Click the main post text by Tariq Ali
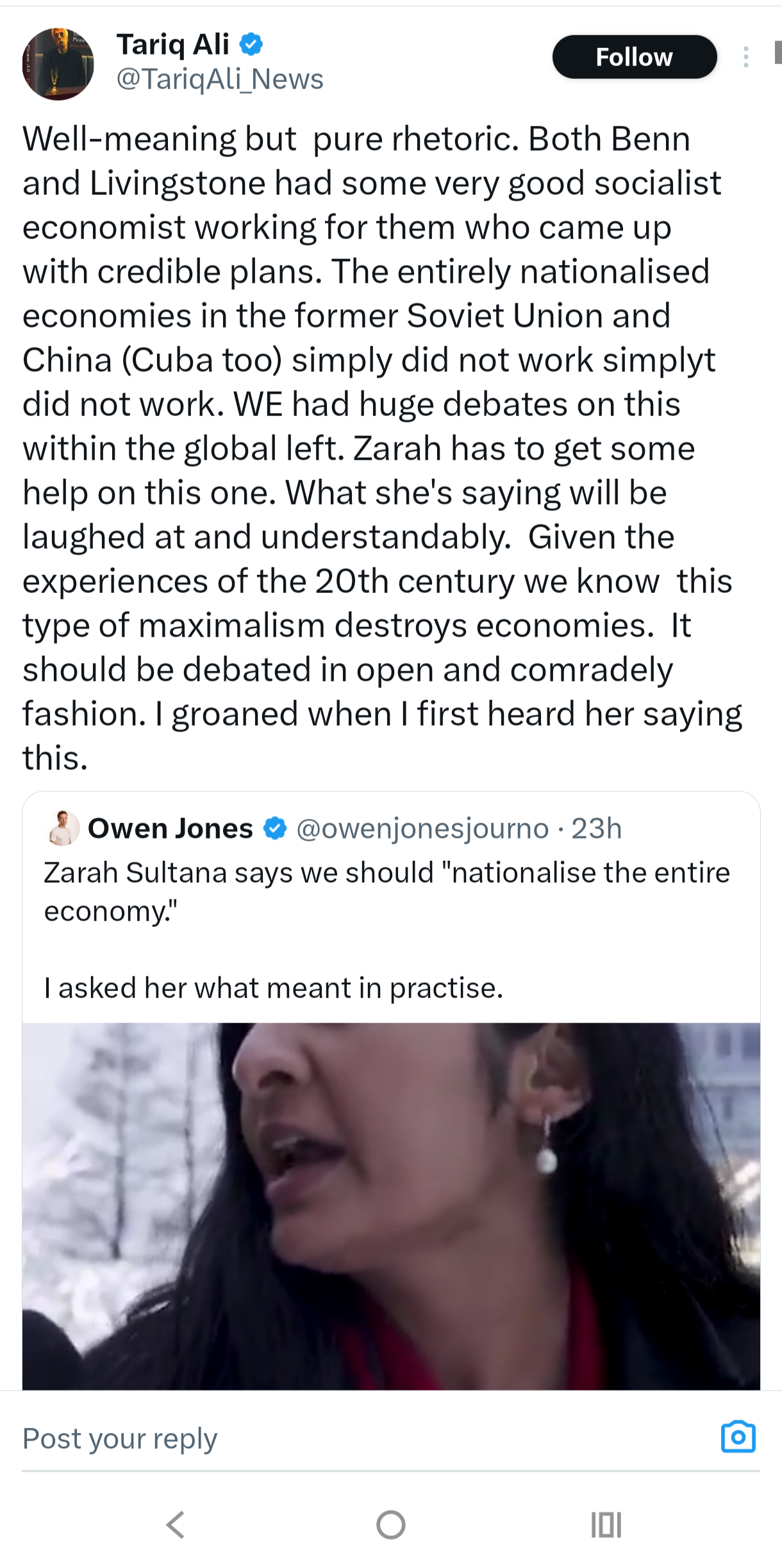The height and width of the screenshot is (1568, 782). 378,449
